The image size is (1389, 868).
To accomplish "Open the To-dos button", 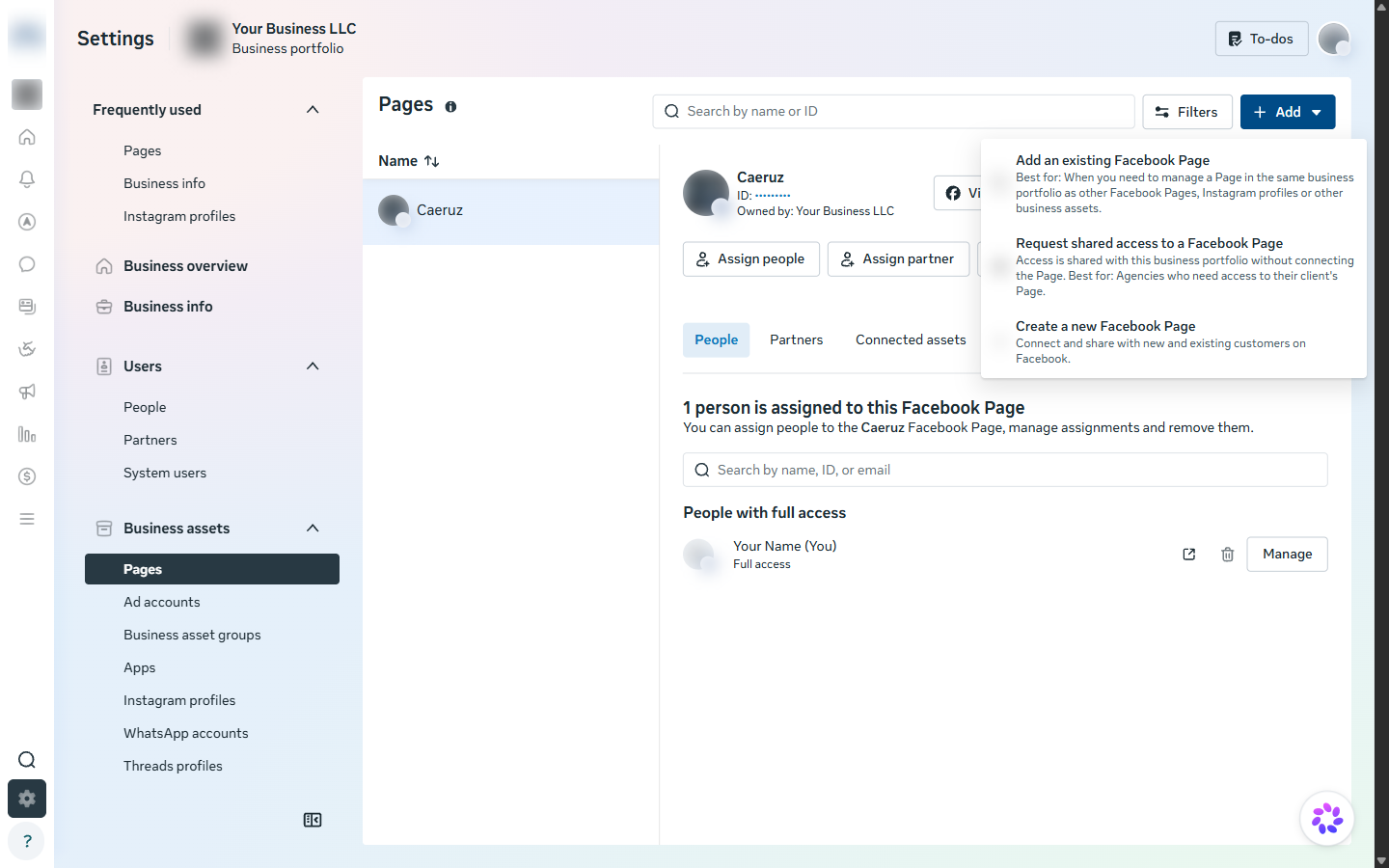I will click(x=1262, y=39).
